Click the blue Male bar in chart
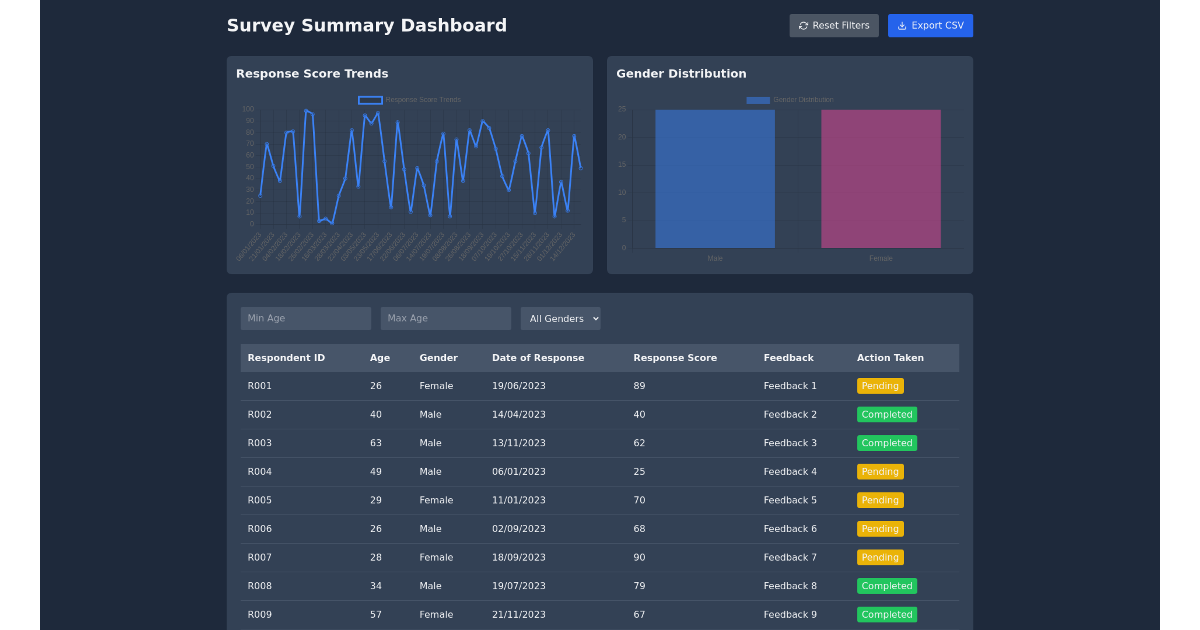Viewport: 1200px width, 630px height. tap(715, 180)
